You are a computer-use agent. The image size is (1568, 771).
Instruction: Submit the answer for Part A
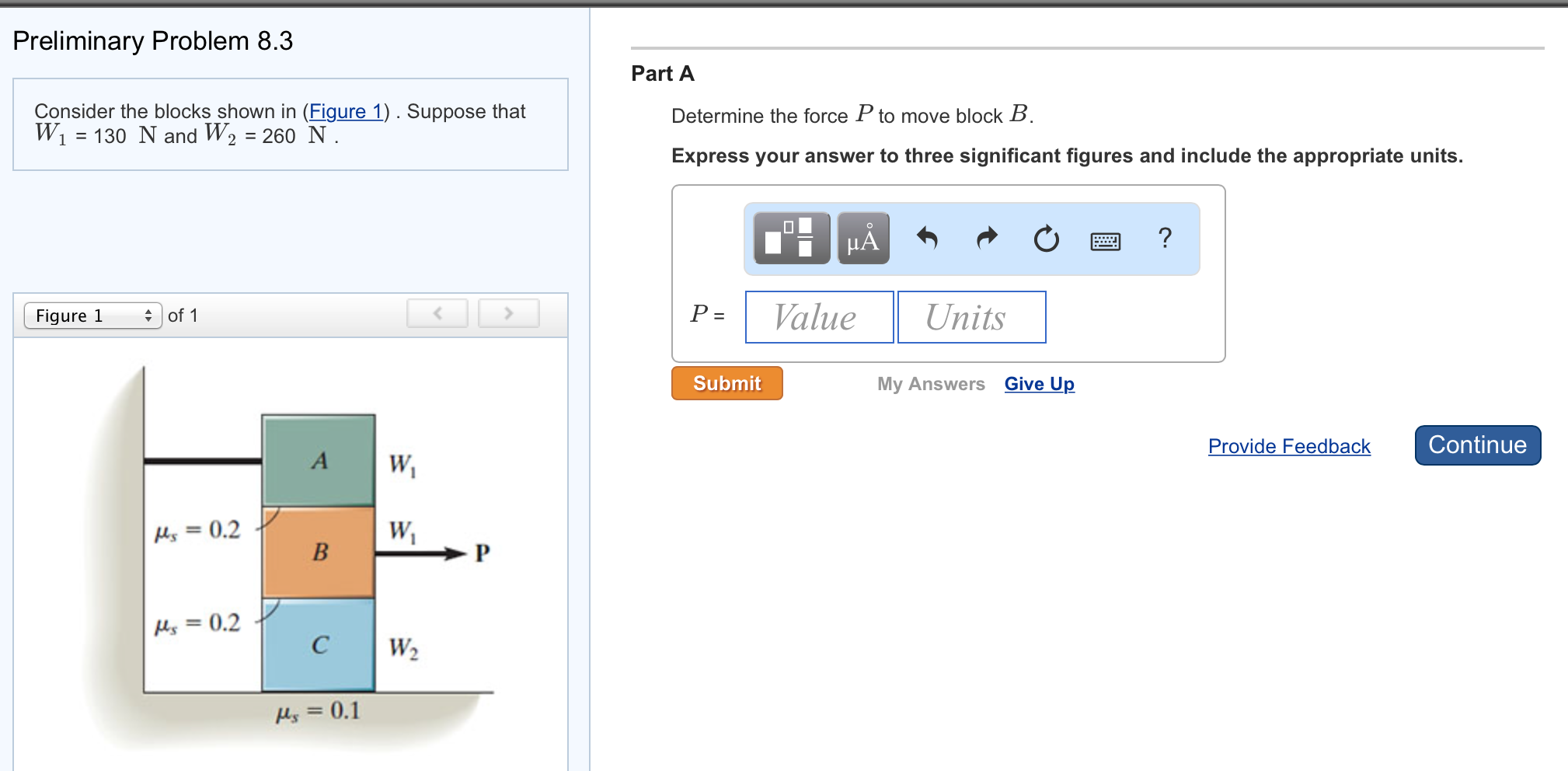[726, 383]
